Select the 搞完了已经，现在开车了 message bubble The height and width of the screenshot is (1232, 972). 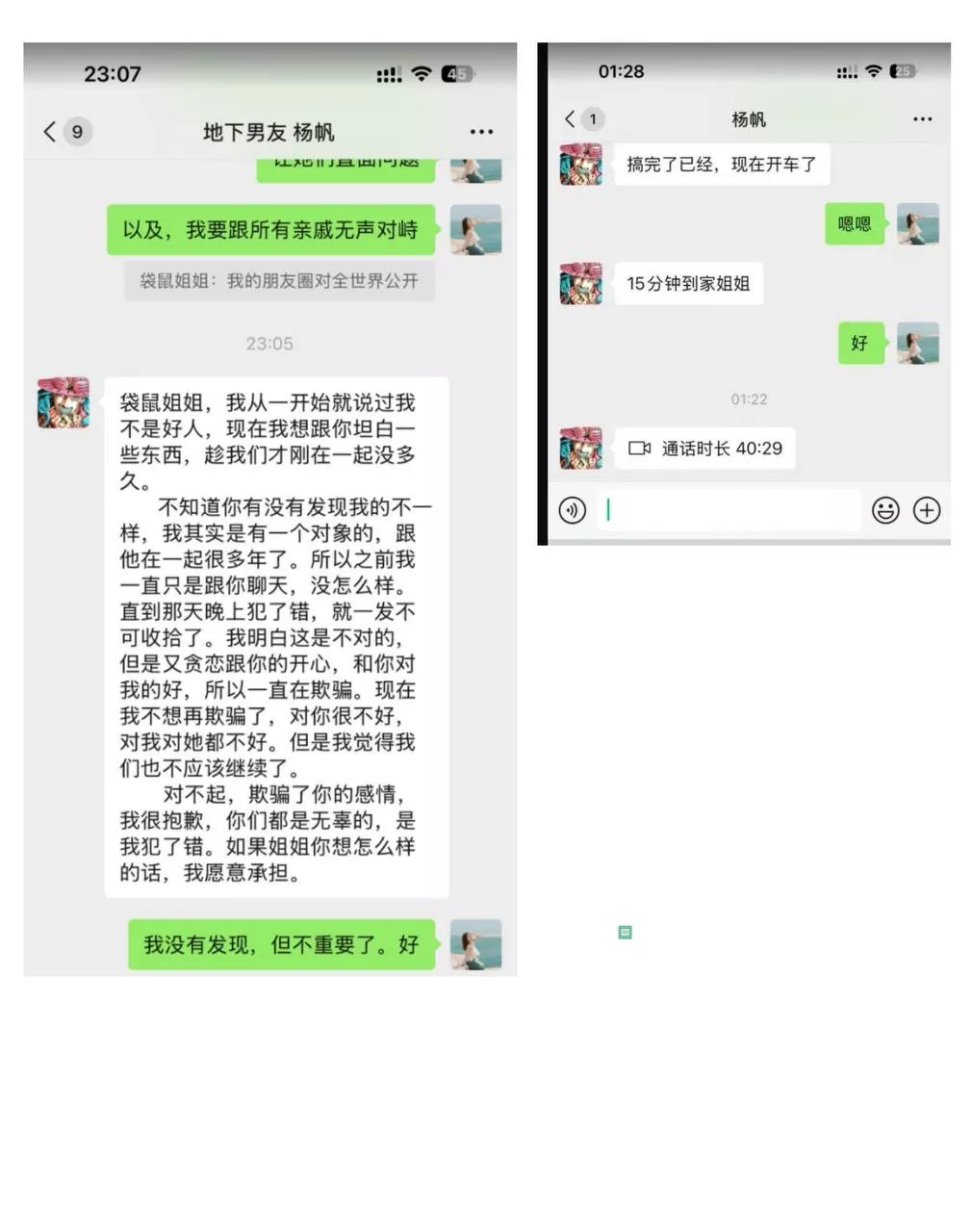pos(722,165)
